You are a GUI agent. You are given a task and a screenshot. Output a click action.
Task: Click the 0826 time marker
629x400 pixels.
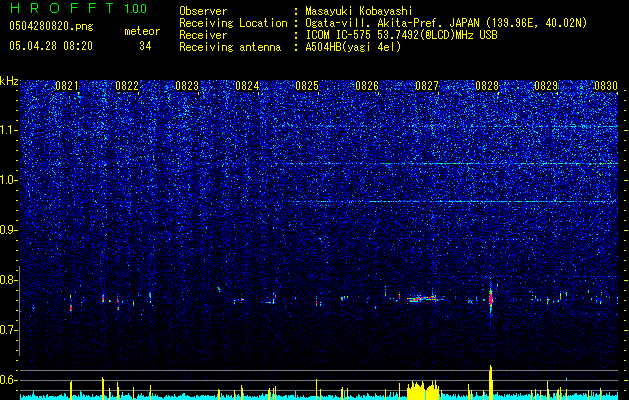pyautogui.click(x=367, y=86)
